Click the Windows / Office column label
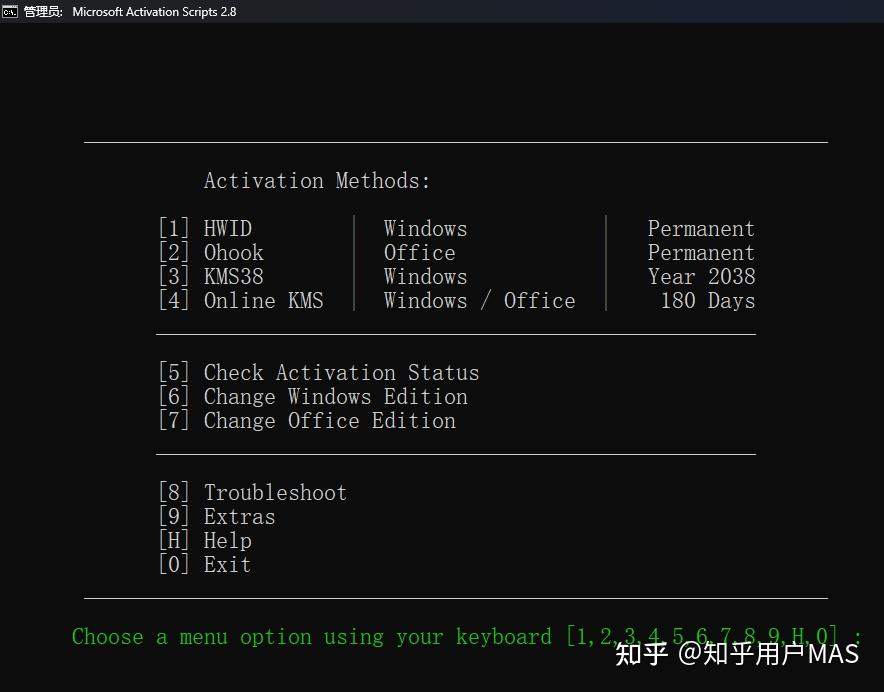This screenshot has height=692, width=884. coord(479,300)
